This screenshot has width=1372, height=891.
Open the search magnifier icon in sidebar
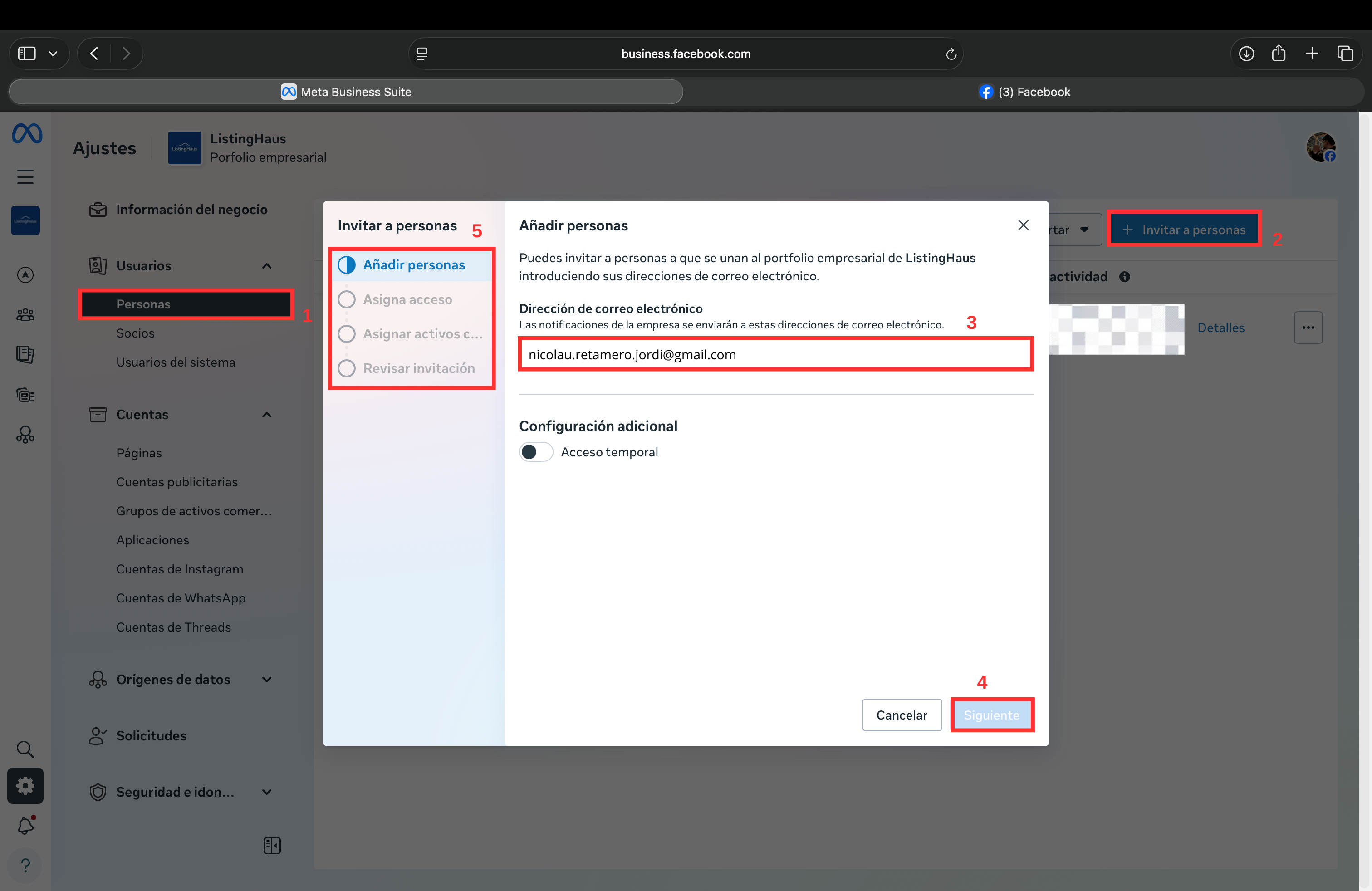[25, 749]
